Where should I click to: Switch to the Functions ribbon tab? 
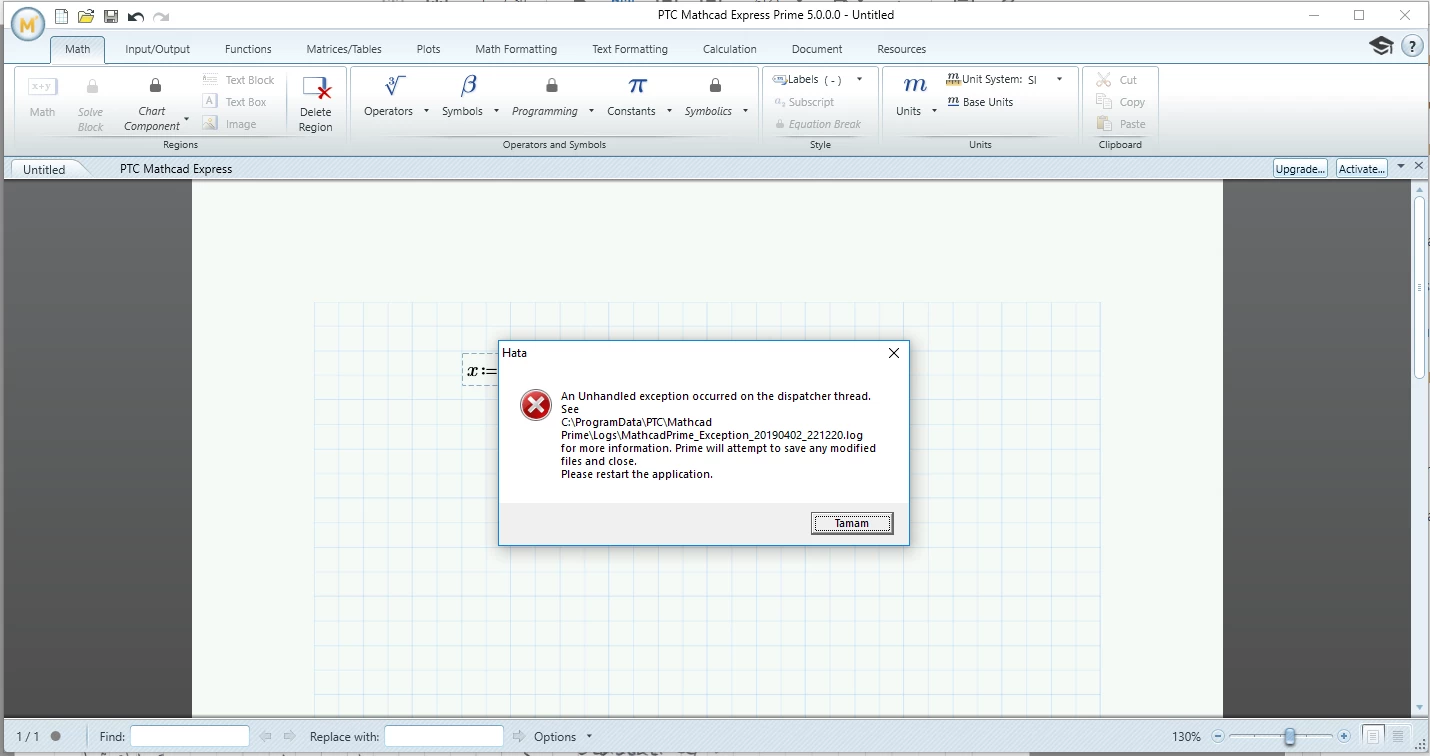click(x=248, y=49)
